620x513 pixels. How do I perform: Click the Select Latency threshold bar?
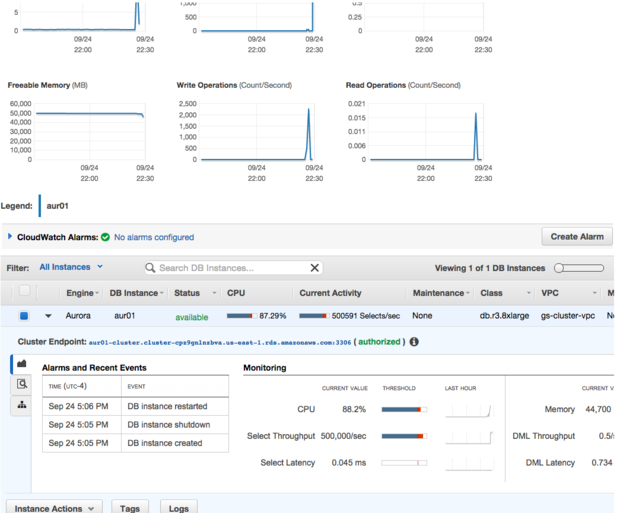[404, 463]
